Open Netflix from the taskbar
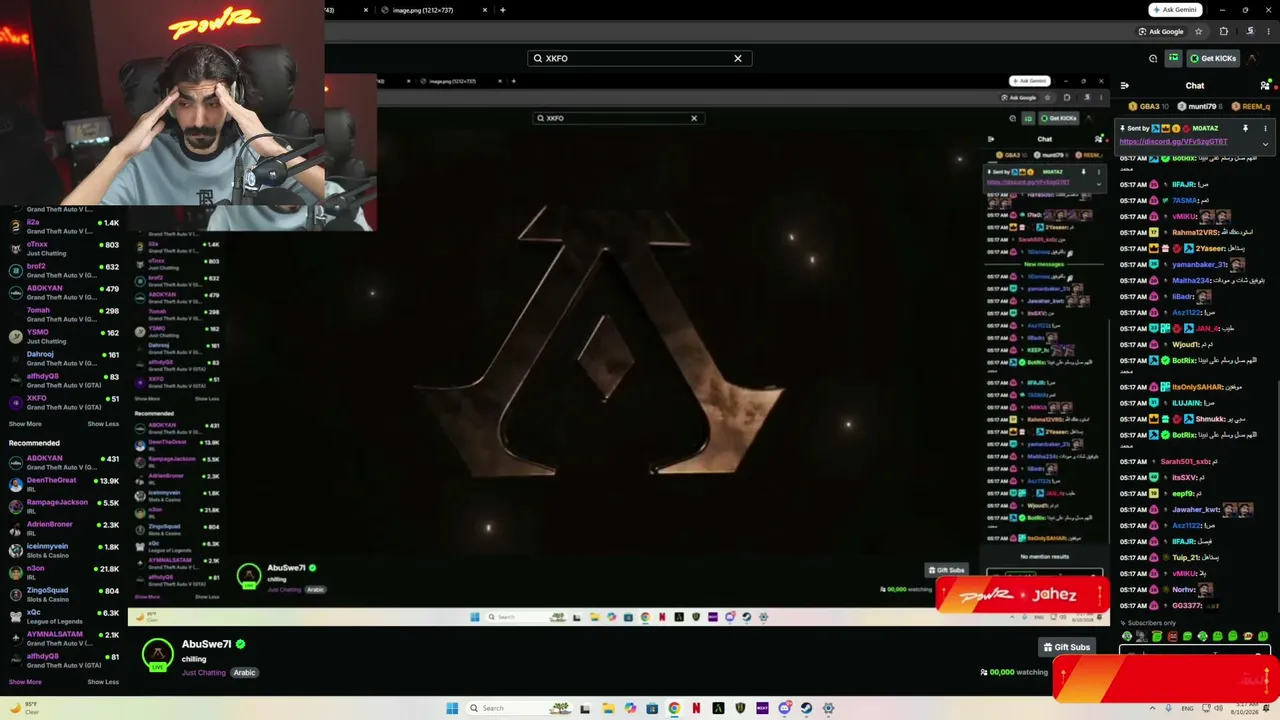Viewport: 1280px width, 720px height. point(696,708)
